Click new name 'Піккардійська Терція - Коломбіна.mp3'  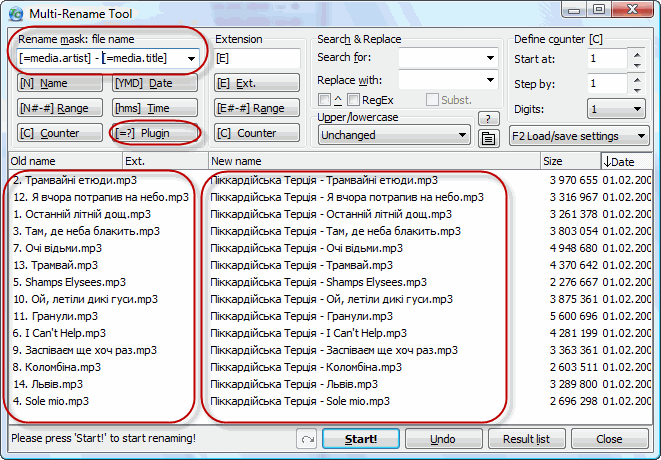[x=306, y=367]
